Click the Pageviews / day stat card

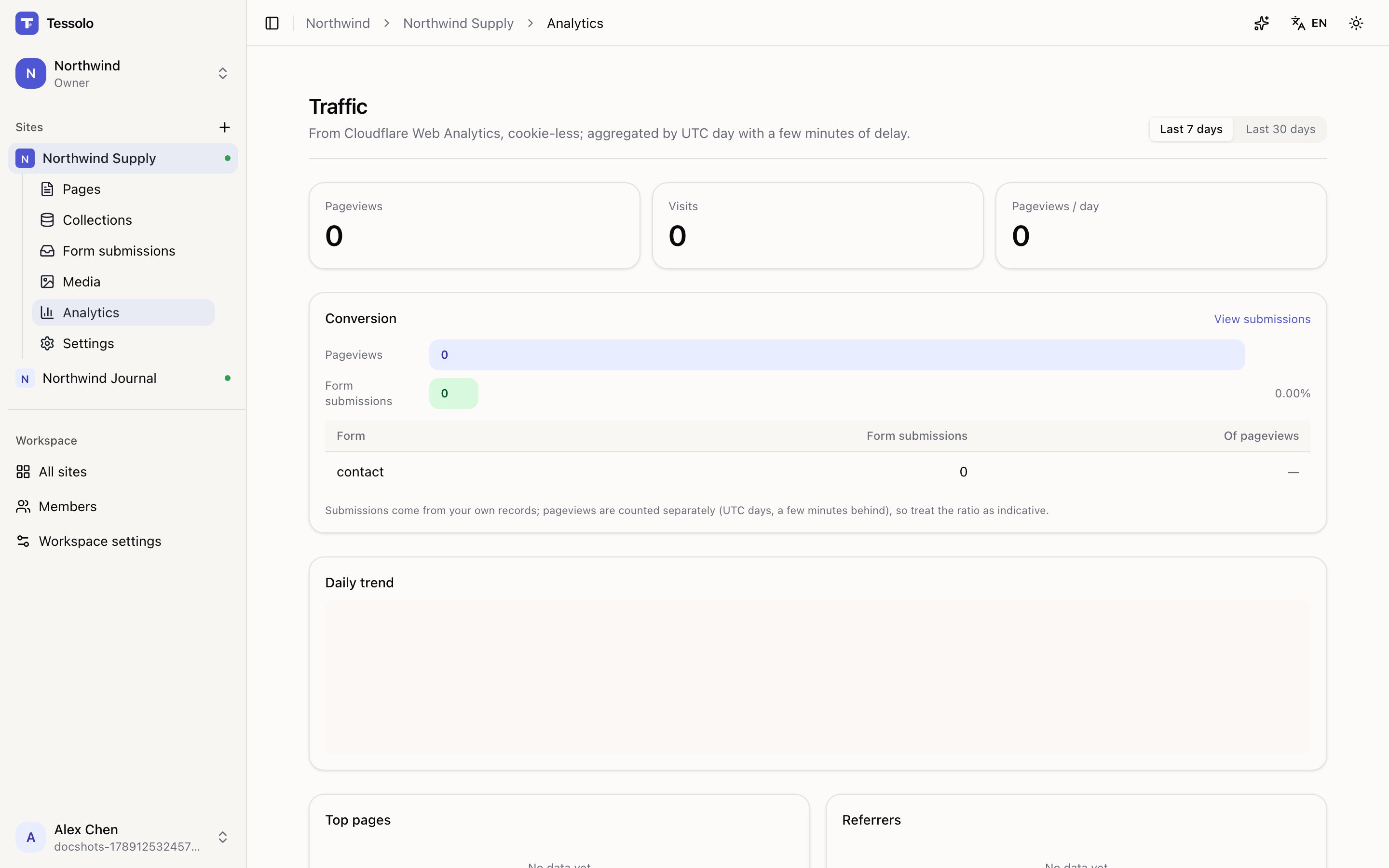(1160, 226)
